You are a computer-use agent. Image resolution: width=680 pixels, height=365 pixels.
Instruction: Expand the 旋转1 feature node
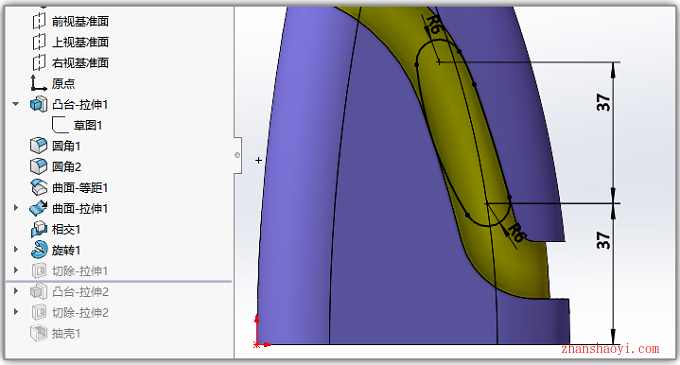coord(16,250)
